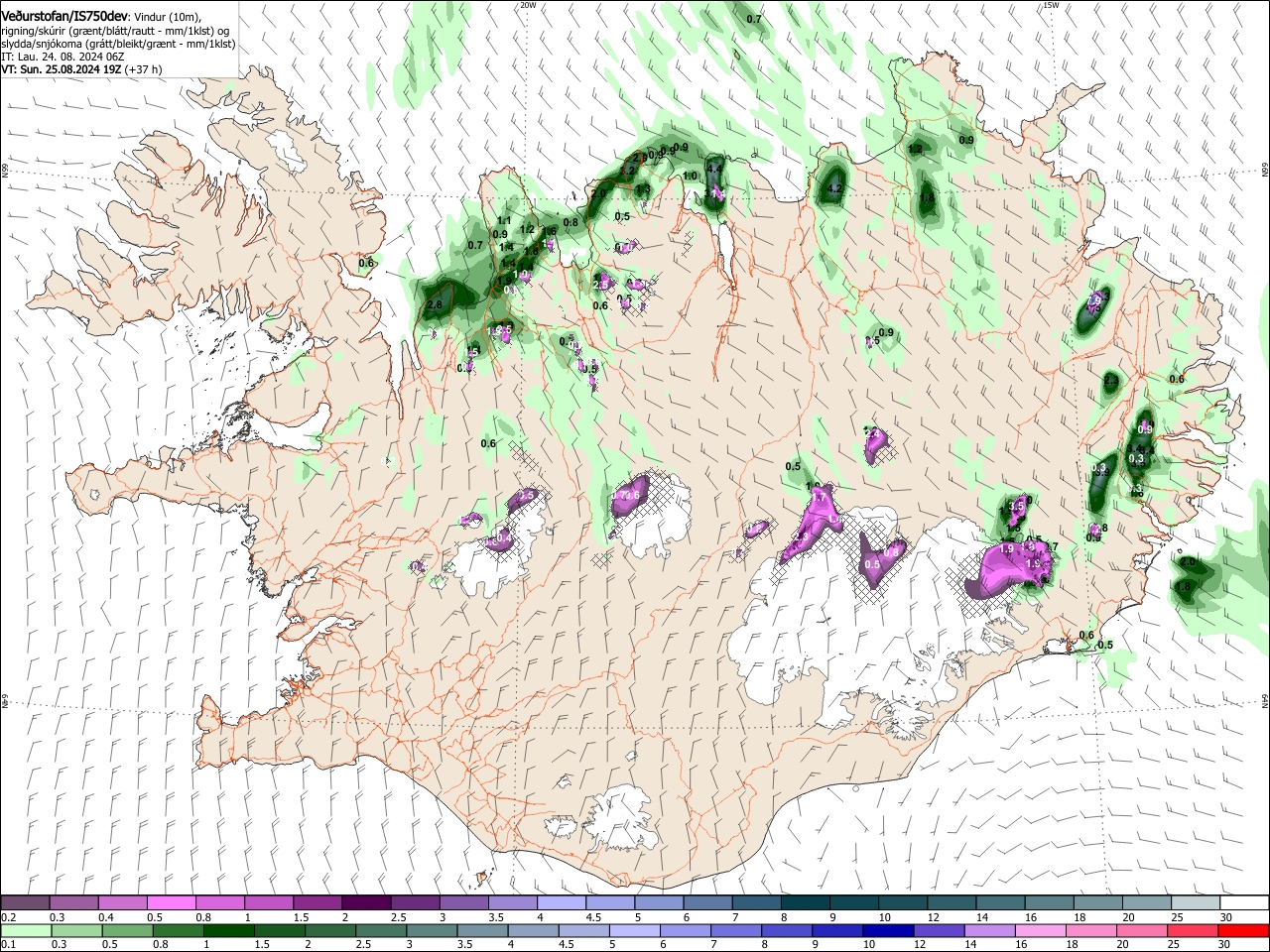
Task: Click the 2.8 precipitation value on the map
Action: coord(434,305)
